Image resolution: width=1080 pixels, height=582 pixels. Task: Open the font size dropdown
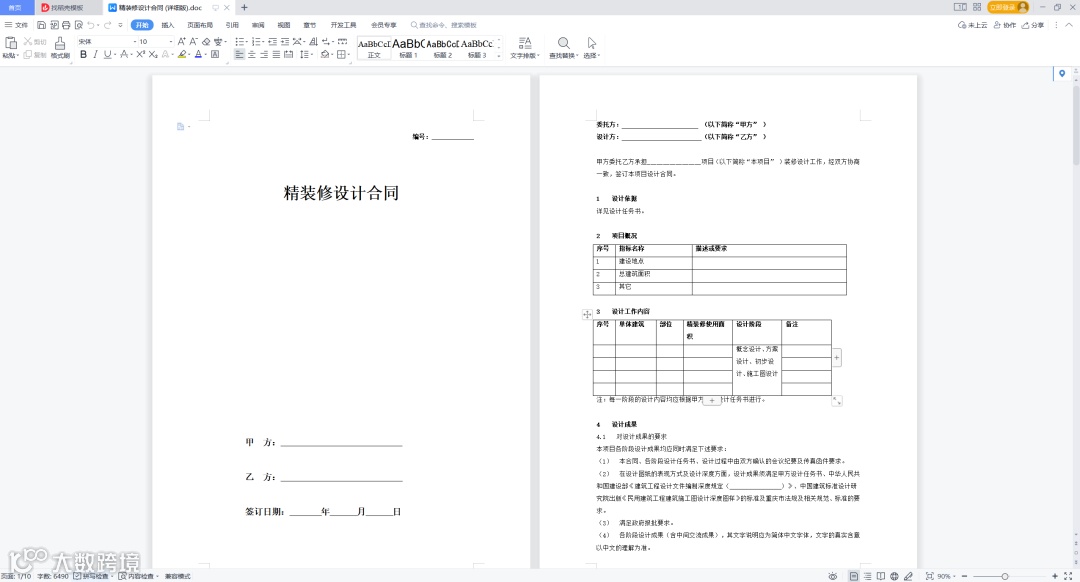point(171,41)
